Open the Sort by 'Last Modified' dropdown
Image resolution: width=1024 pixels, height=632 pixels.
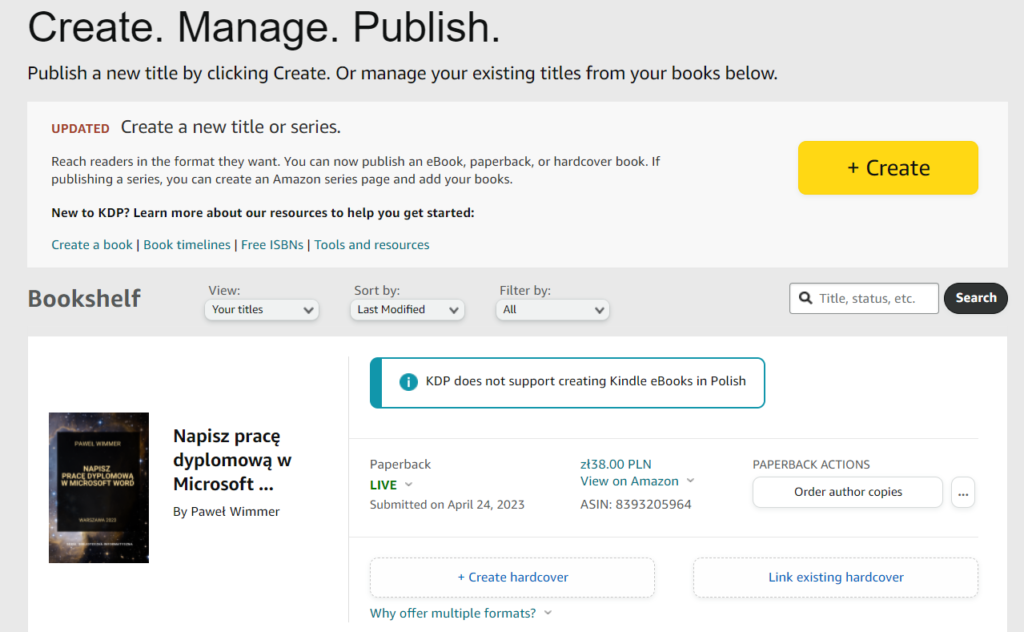tap(409, 310)
